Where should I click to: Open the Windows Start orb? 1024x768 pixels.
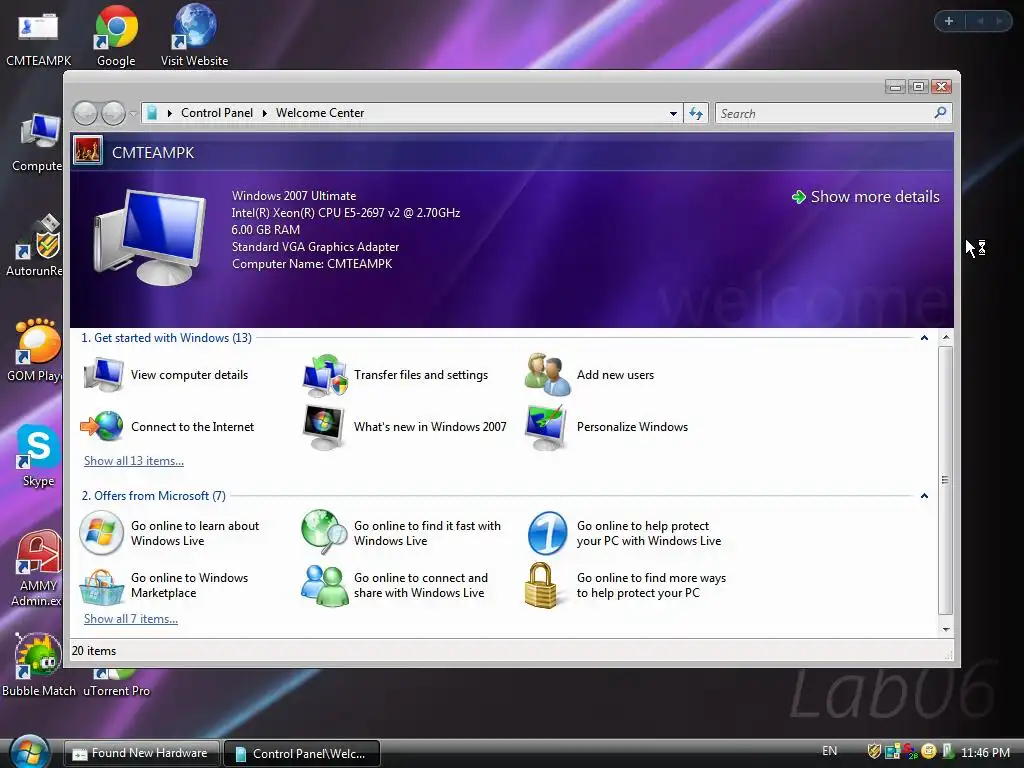[x=30, y=751]
